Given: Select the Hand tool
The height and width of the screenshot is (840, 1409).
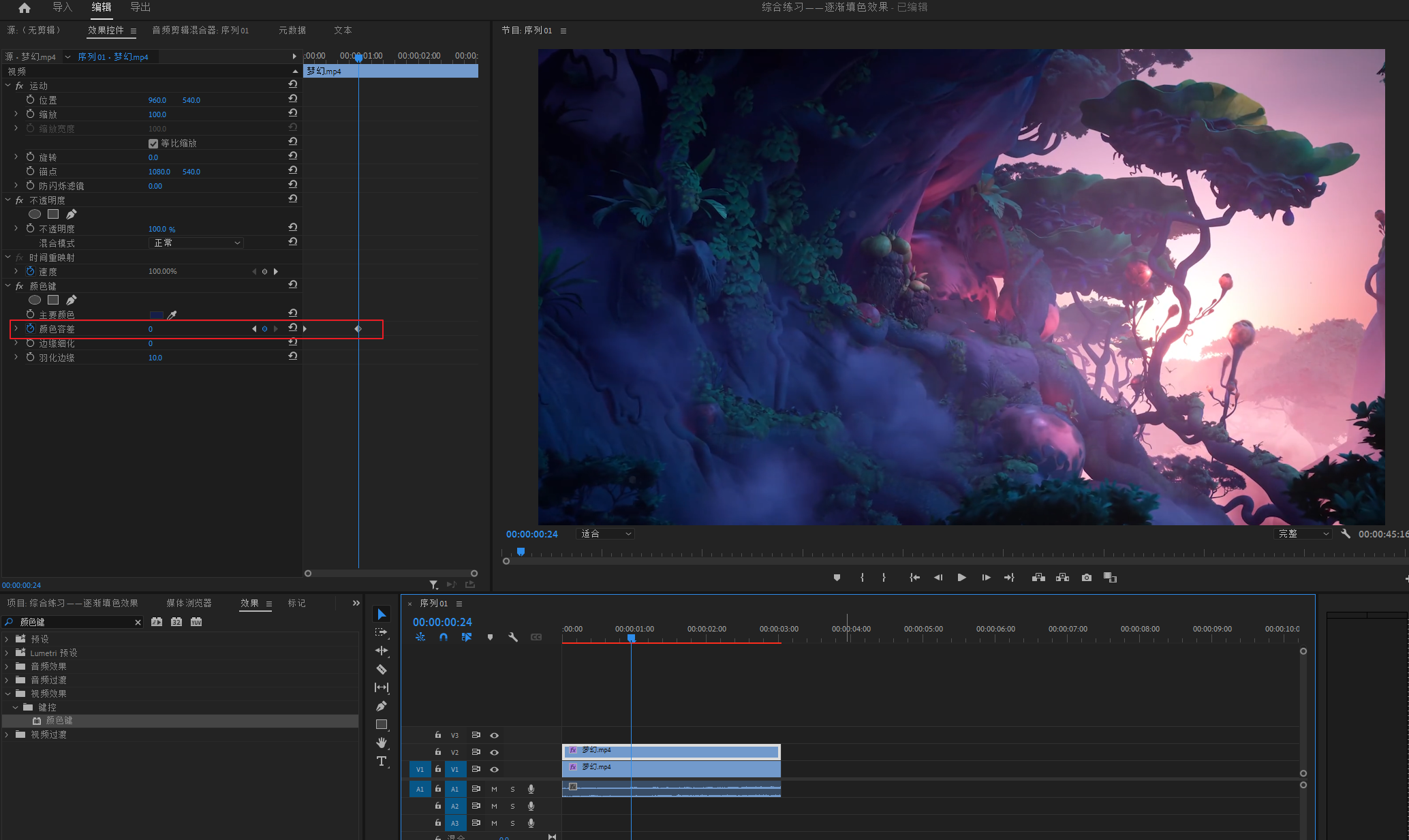Looking at the screenshot, I should pos(382,743).
